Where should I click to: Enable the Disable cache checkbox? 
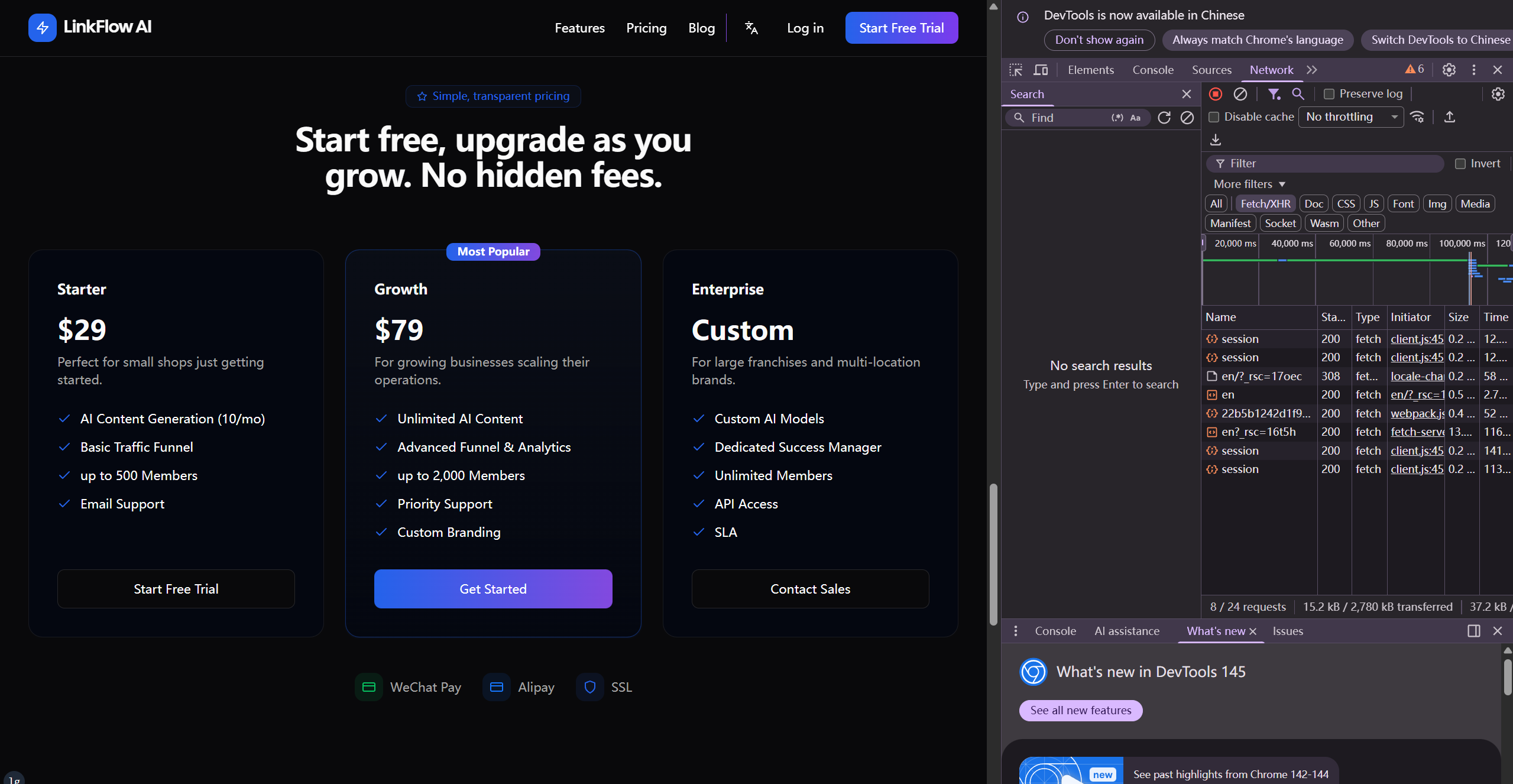click(x=1214, y=117)
